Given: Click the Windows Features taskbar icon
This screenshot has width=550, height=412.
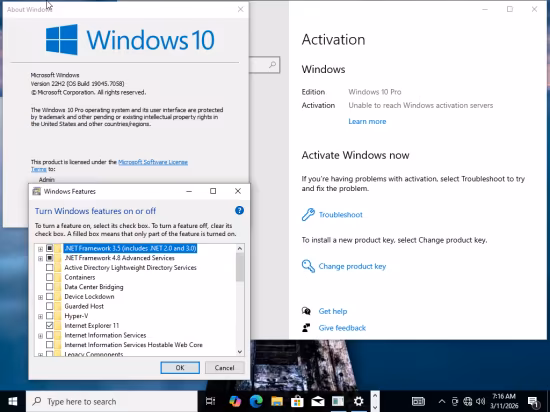Looking at the screenshot, I should click(x=338, y=401).
